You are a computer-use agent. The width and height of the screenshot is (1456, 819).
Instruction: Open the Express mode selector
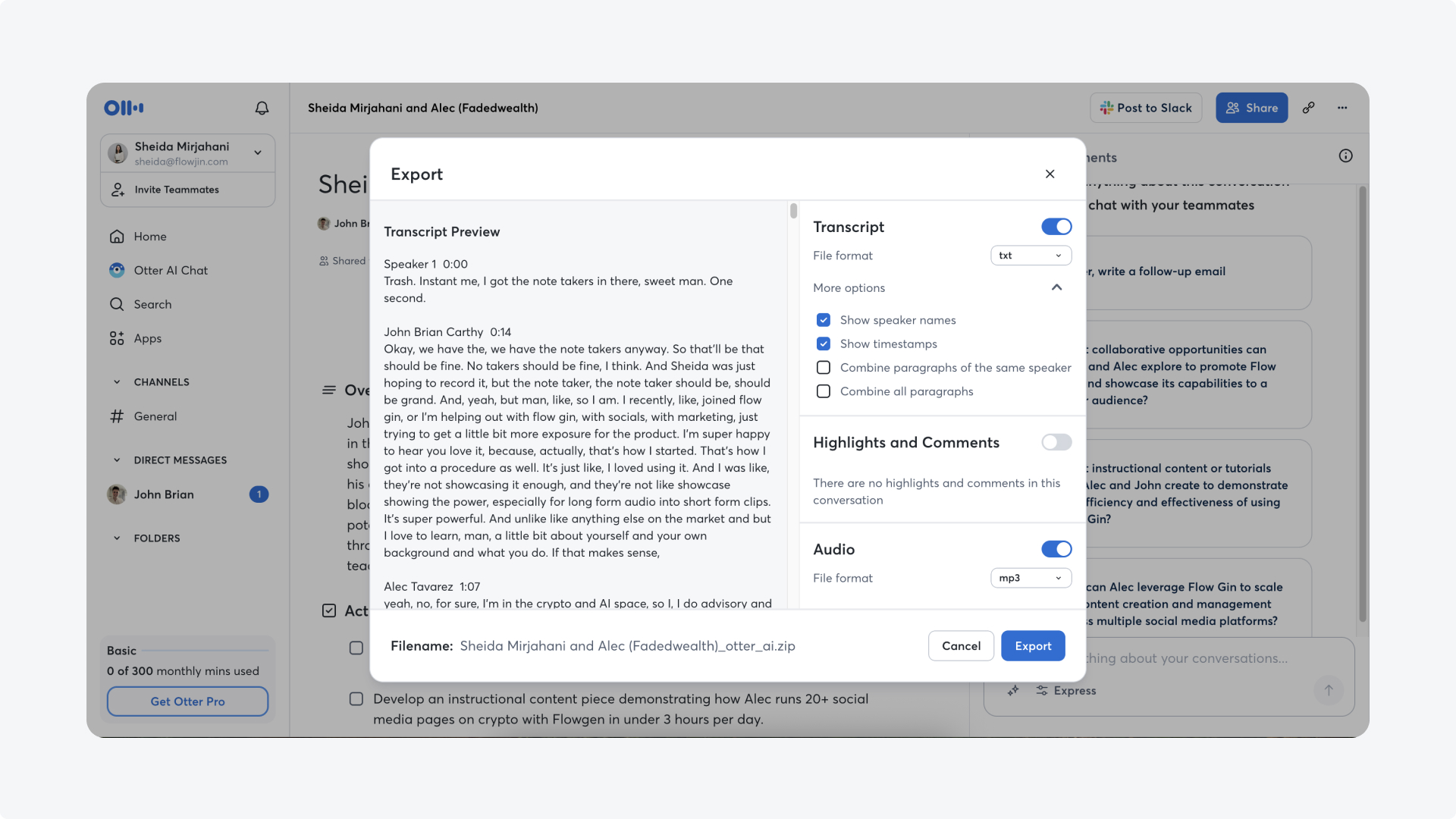point(1066,691)
